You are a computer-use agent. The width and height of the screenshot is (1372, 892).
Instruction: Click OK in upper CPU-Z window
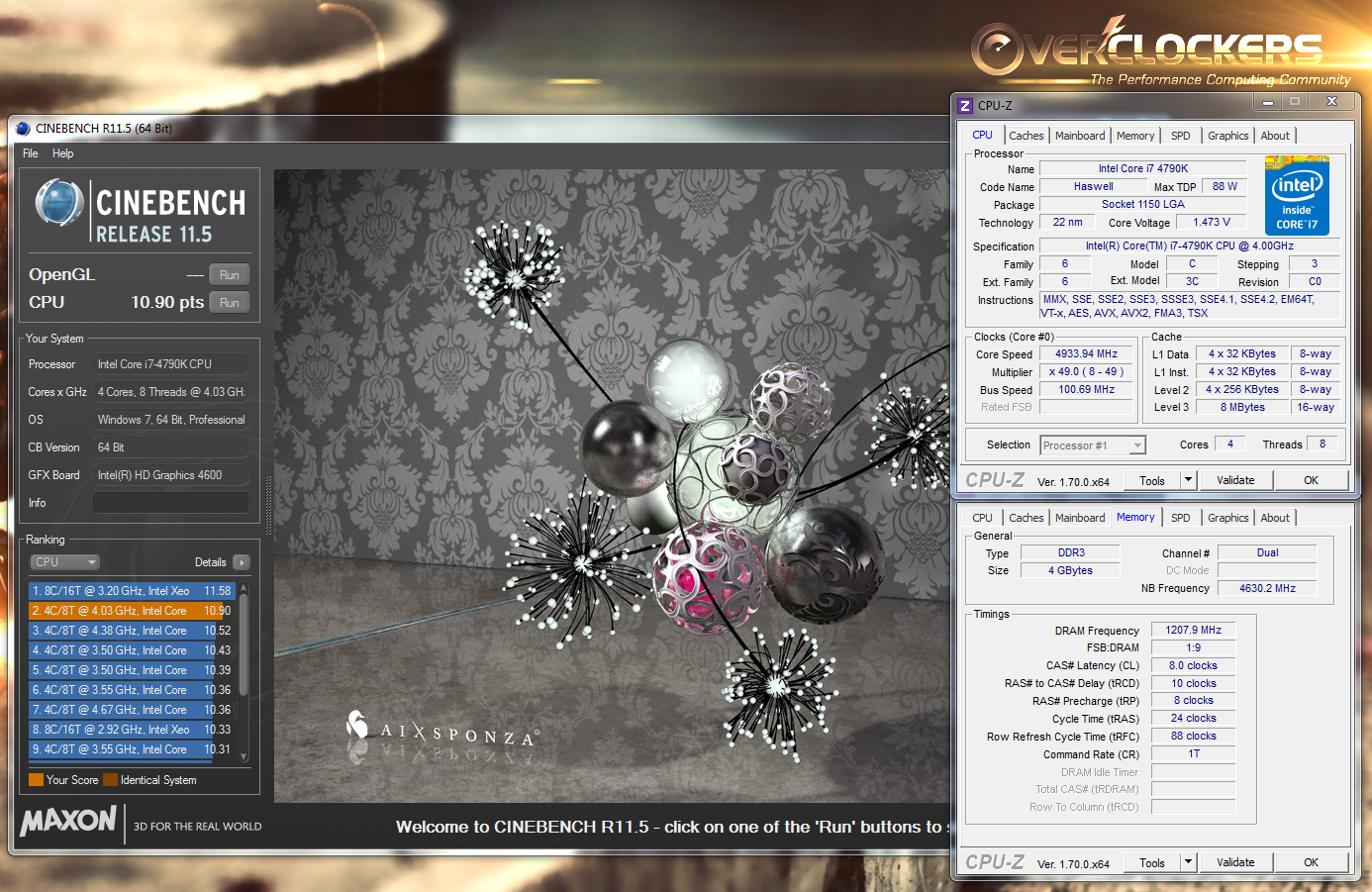pos(1311,480)
